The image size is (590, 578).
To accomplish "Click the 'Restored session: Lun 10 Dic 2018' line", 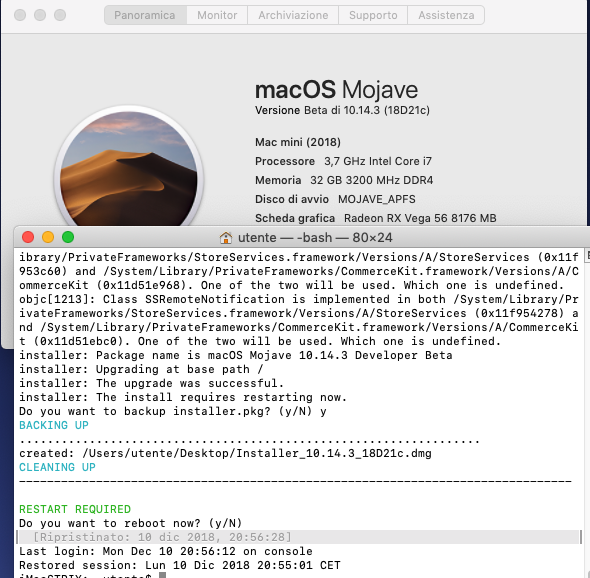I will point(179,565).
